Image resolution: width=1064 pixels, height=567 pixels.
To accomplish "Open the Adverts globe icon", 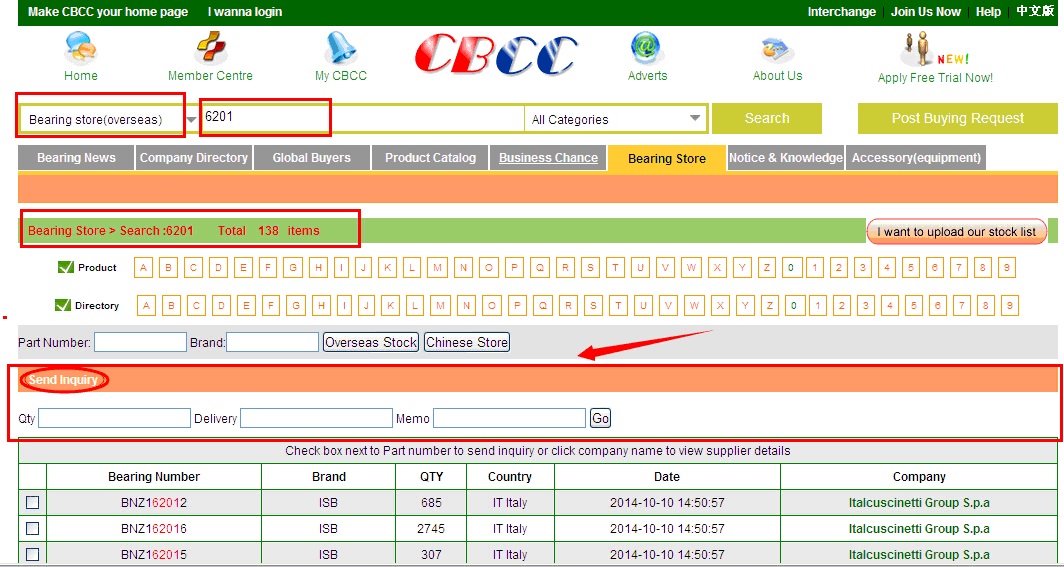I will (x=647, y=47).
